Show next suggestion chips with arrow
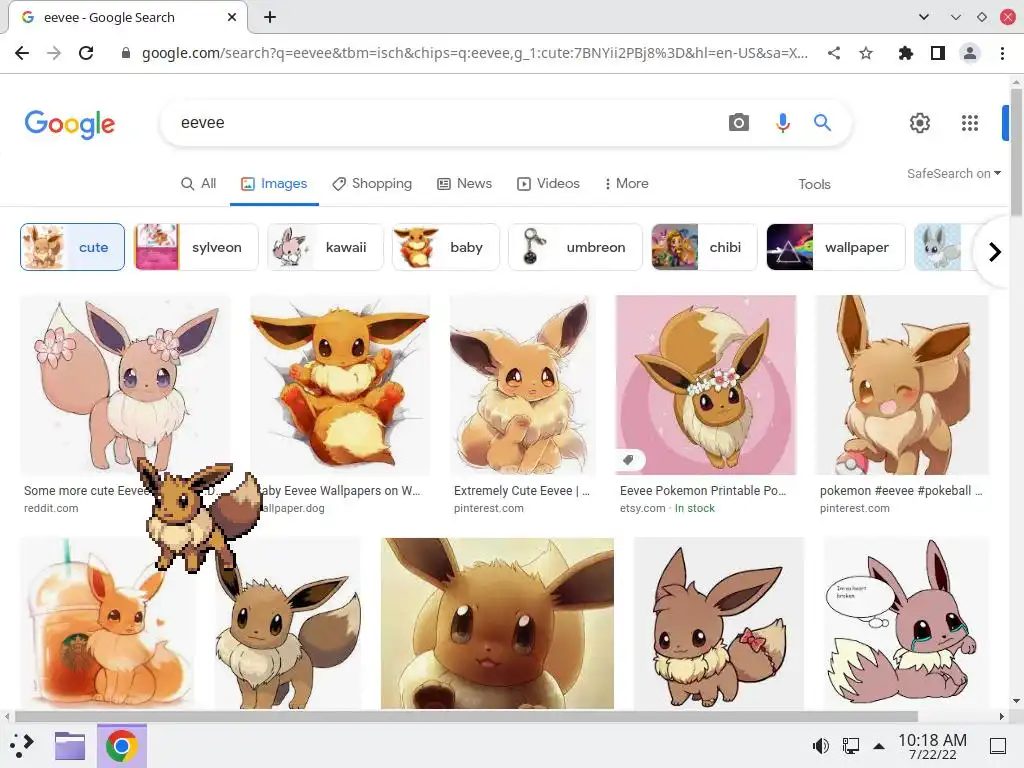The image size is (1024, 768). coord(995,251)
